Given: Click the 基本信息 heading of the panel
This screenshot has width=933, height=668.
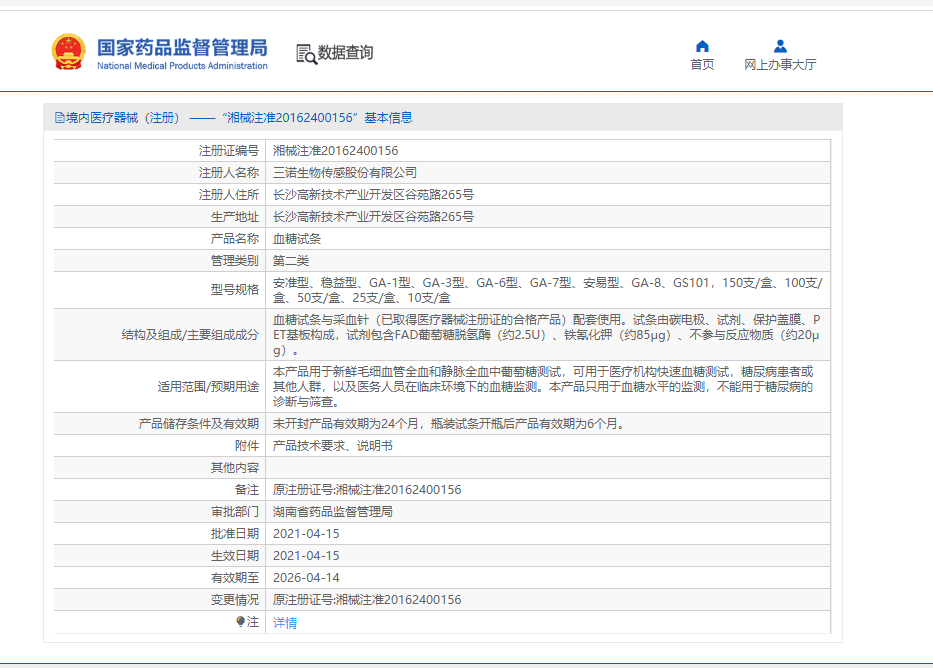Looking at the screenshot, I should click(388, 118).
